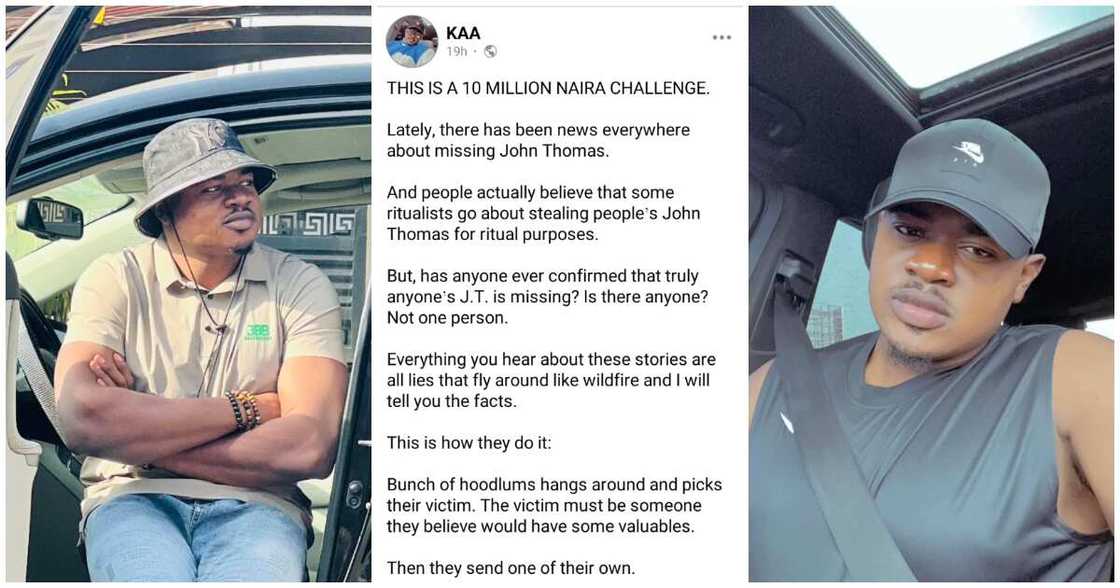Click the 'This is how they do it' line
1120x588 pixels.
pos(466,442)
